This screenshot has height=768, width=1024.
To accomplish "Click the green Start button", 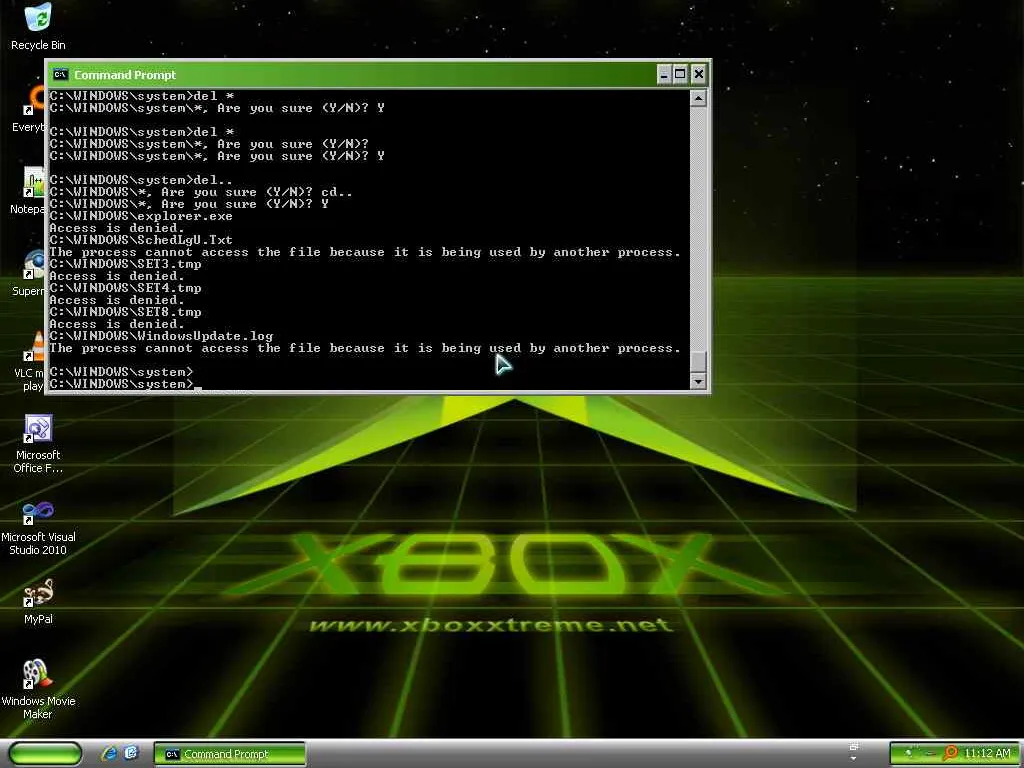I will click(45, 754).
